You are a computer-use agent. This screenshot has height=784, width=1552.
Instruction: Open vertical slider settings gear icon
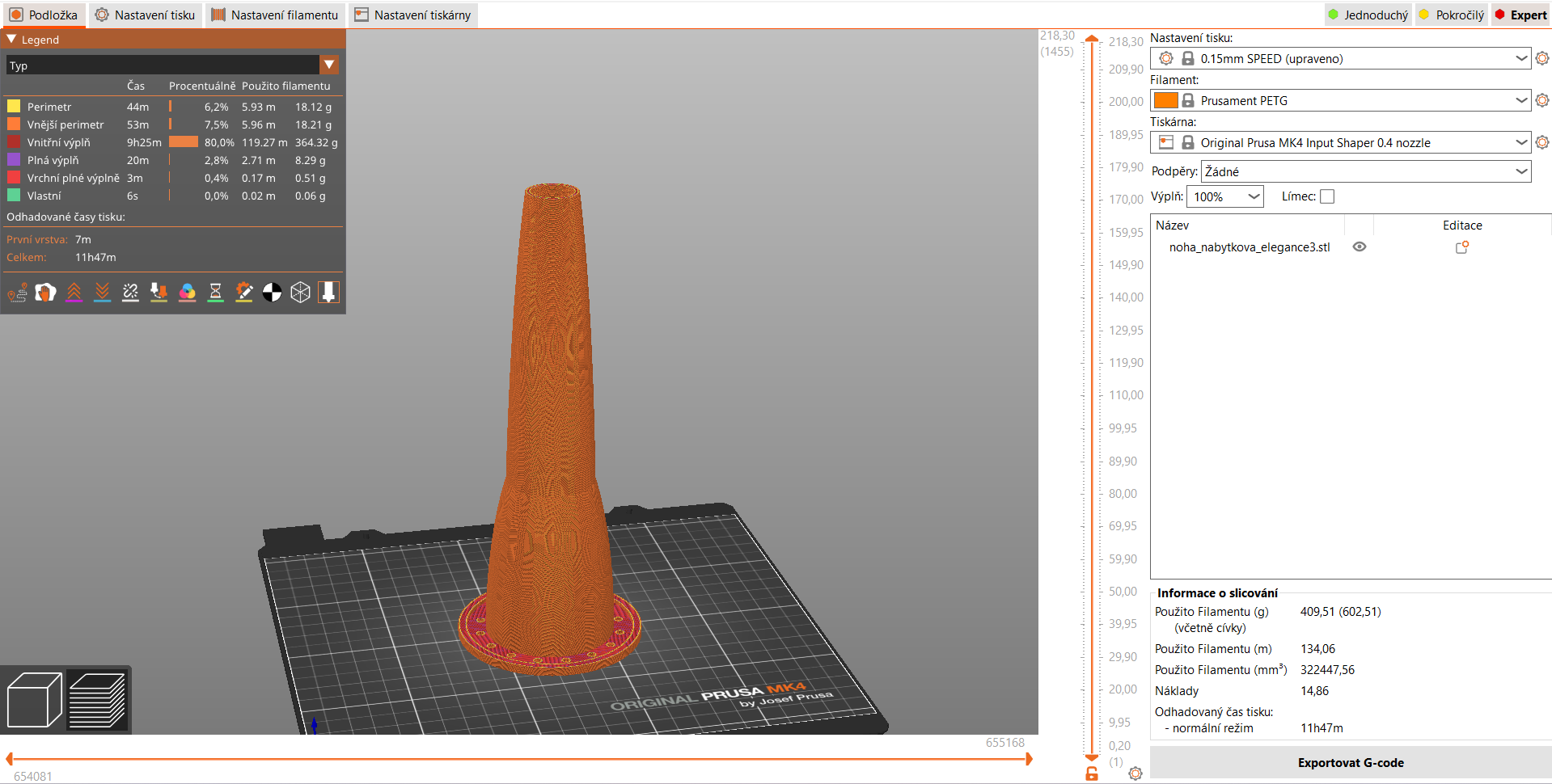click(x=1135, y=773)
